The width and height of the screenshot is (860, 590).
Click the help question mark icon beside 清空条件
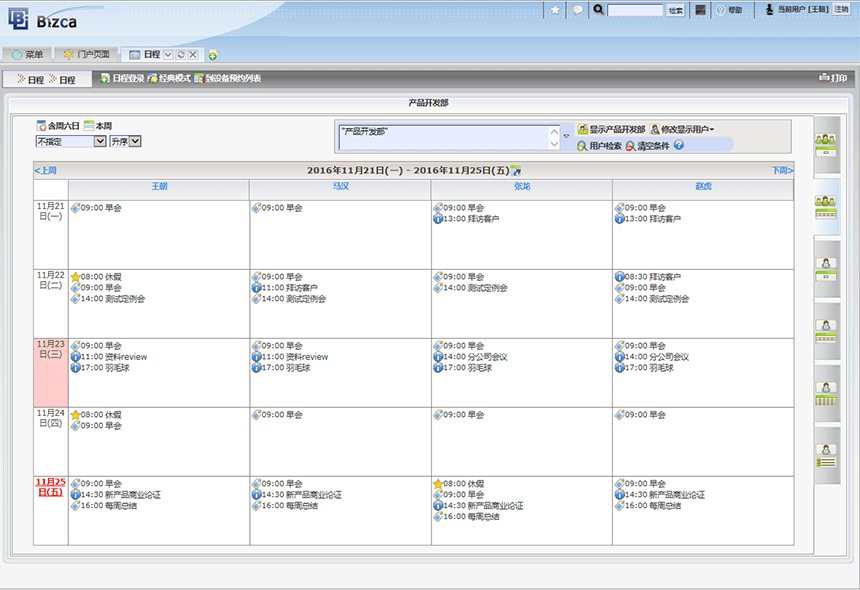(679, 146)
